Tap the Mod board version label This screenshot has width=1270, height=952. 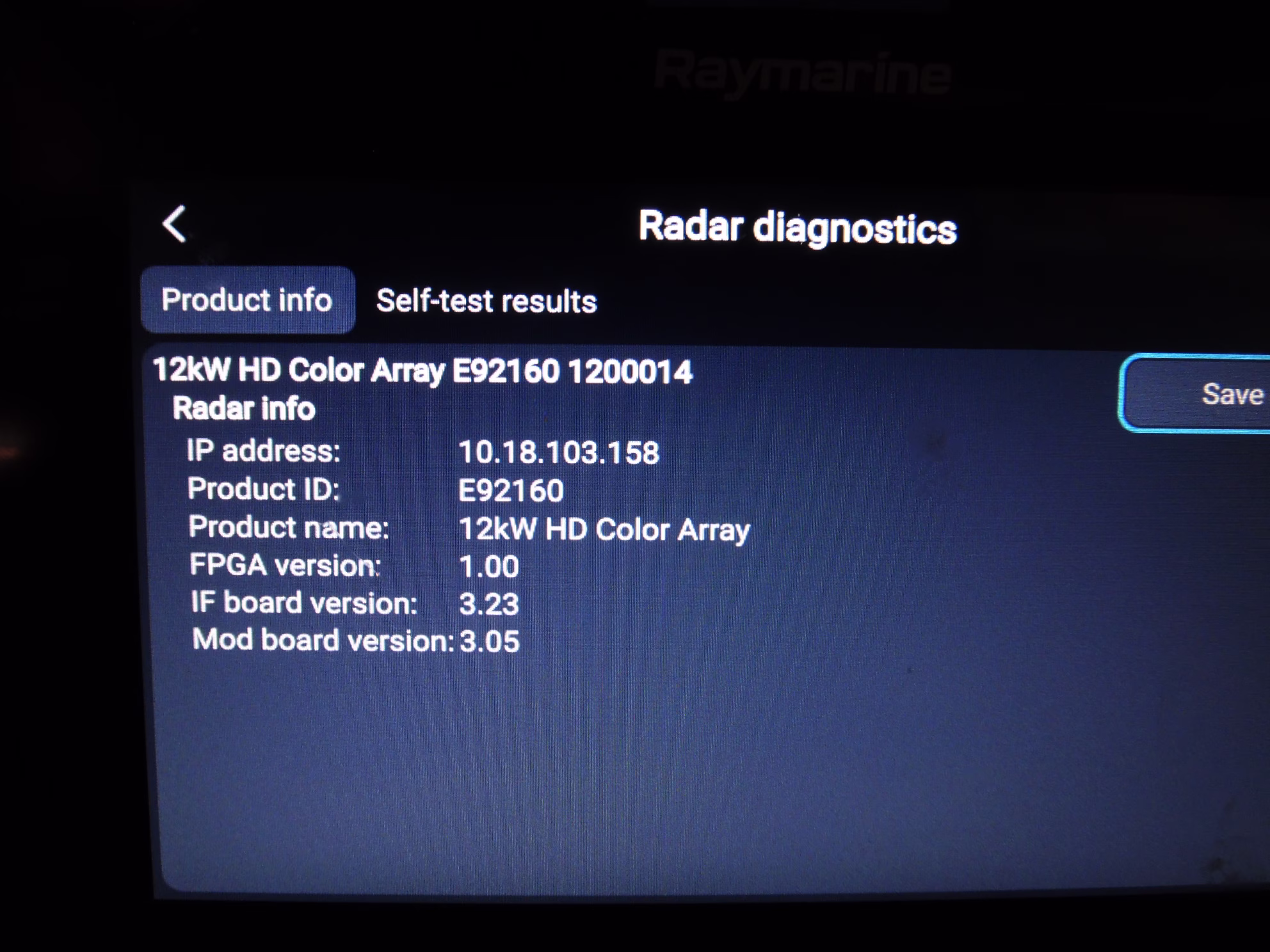tap(323, 640)
